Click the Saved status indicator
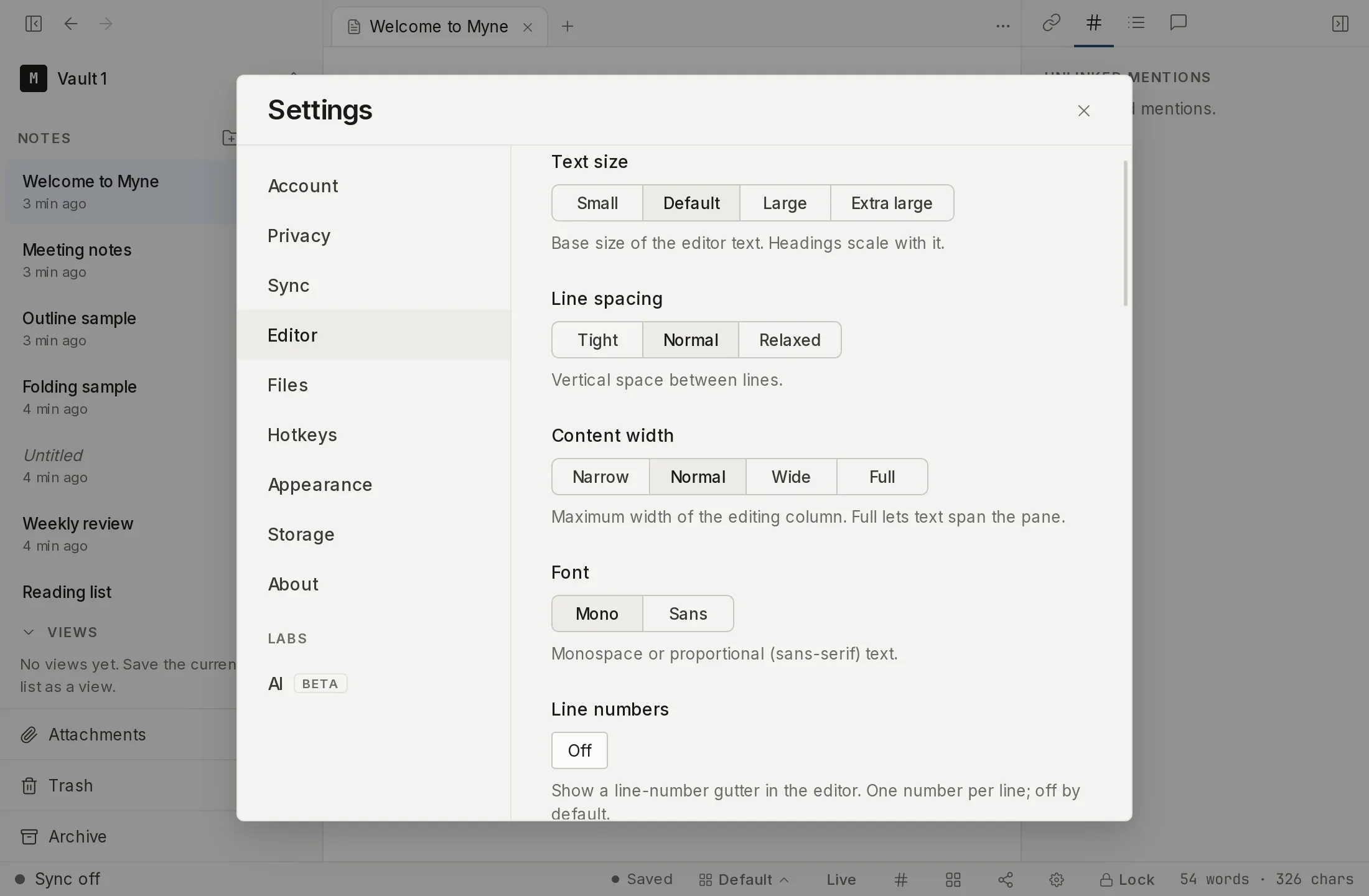Screen dimensions: 1369x896 coord(642,879)
